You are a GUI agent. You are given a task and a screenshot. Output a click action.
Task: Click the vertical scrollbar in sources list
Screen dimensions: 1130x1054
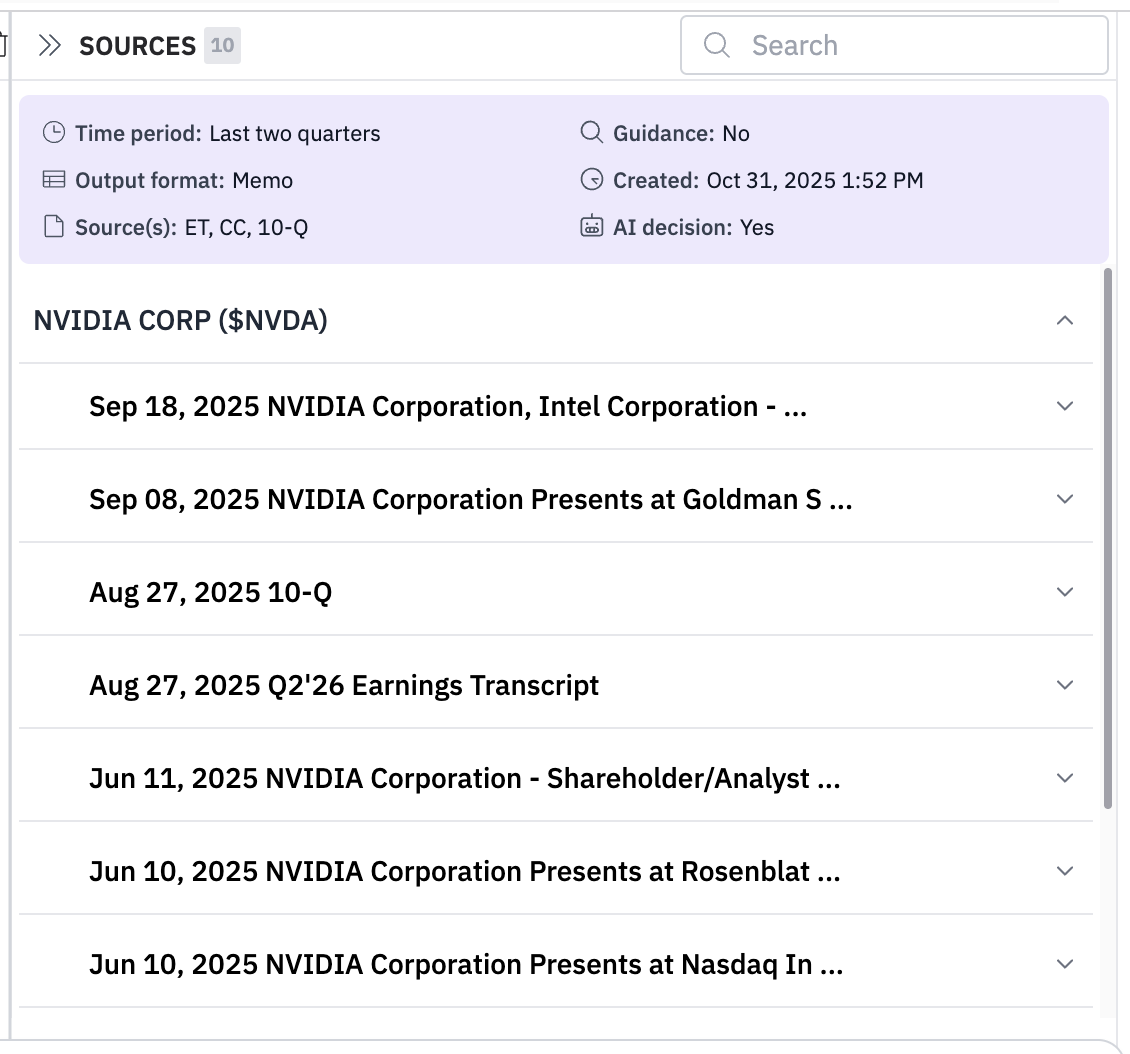(1107, 540)
